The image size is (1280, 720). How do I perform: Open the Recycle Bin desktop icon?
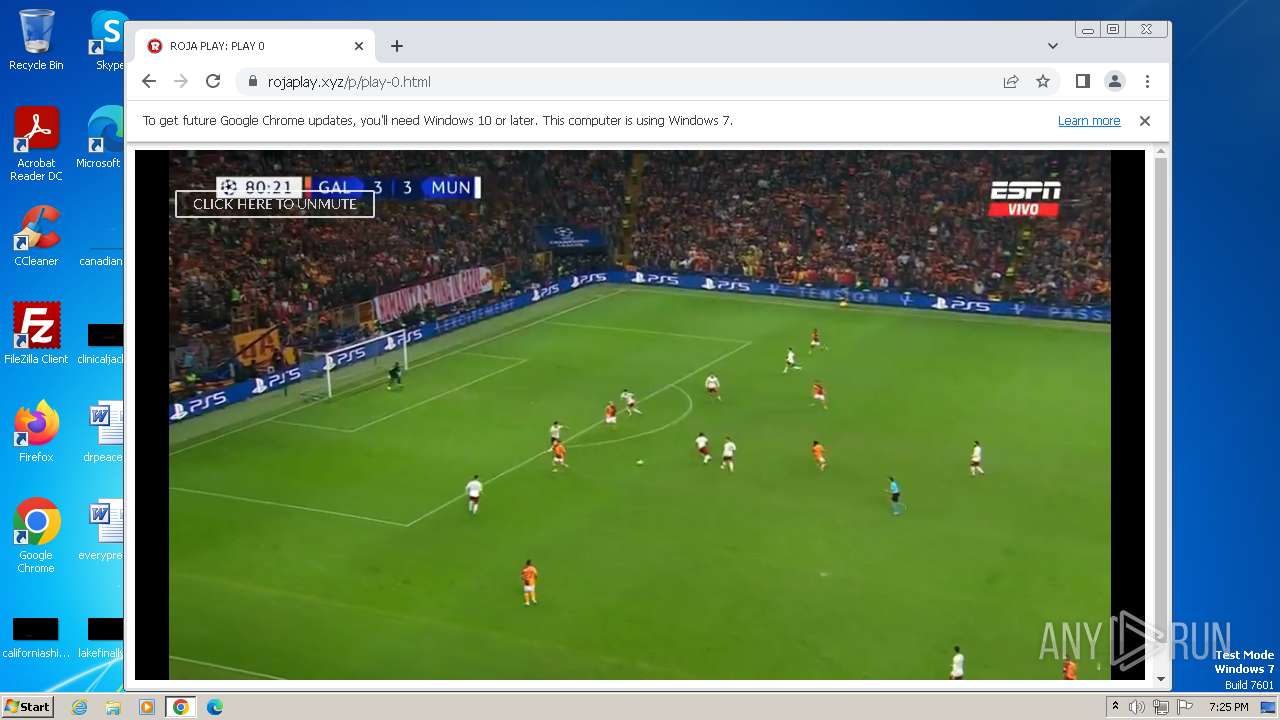(x=36, y=41)
